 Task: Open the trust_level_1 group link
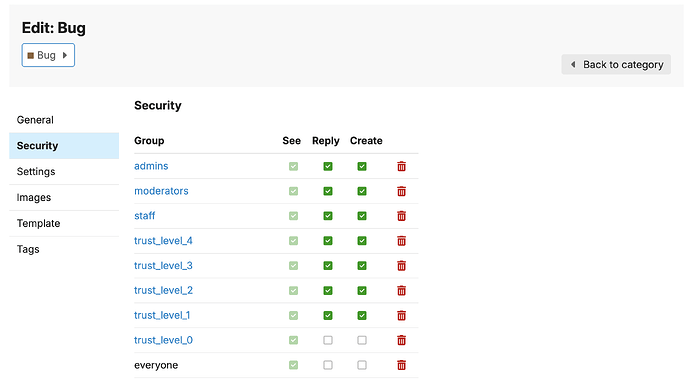coord(162,315)
